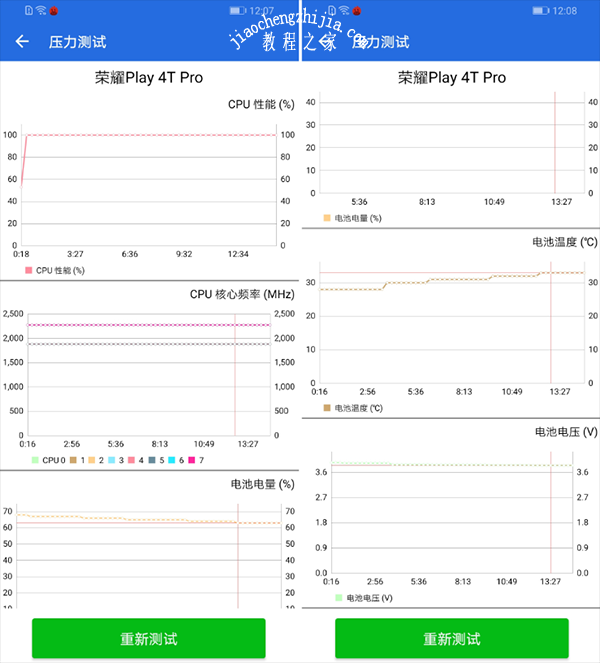Image resolution: width=600 pixels, height=663 pixels.
Task: Tap the CPU 核心频率 (MHz) chart title
Action: (242, 294)
